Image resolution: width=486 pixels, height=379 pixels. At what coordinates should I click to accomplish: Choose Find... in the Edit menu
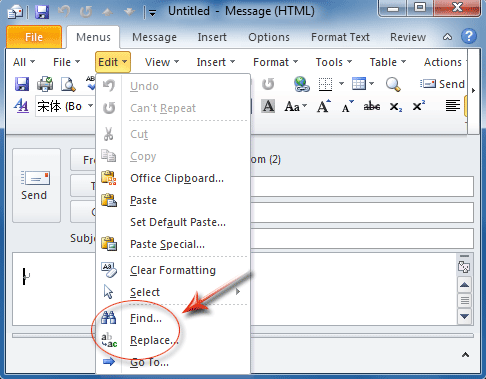point(146,318)
